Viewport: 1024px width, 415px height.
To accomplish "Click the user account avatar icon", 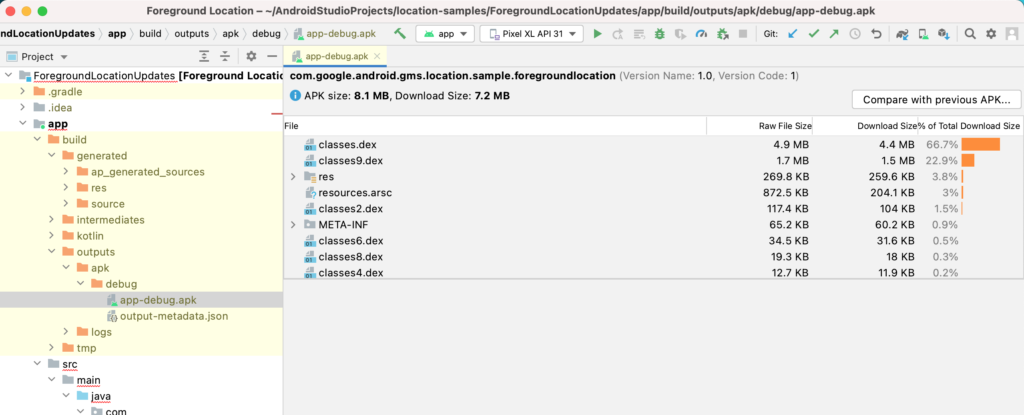I will pos(1013,34).
